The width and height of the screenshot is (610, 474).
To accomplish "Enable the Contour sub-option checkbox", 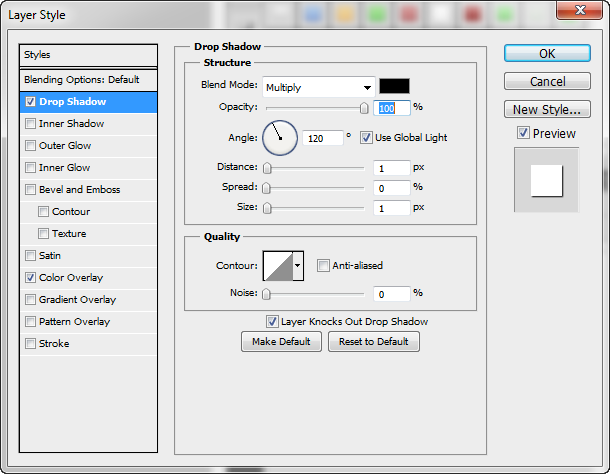I will [43, 212].
